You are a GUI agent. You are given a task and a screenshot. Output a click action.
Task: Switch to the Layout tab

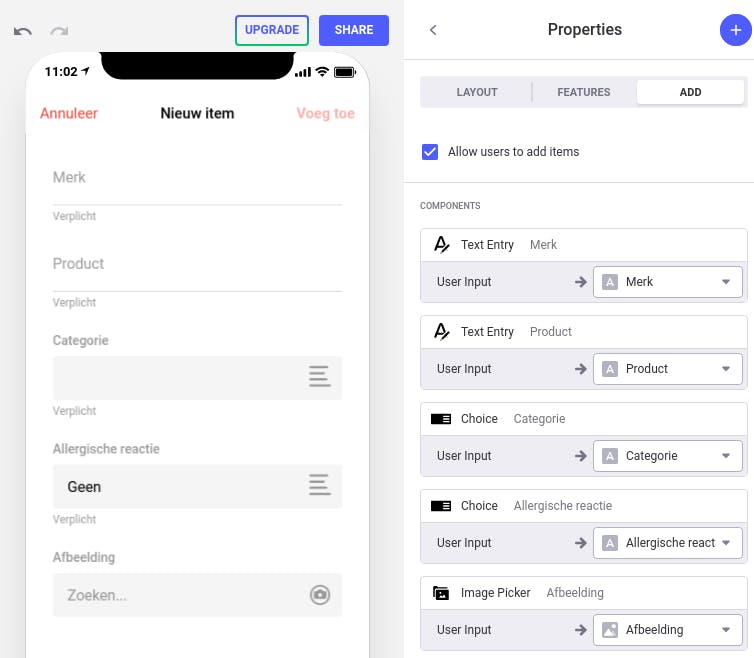pyautogui.click(x=477, y=92)
